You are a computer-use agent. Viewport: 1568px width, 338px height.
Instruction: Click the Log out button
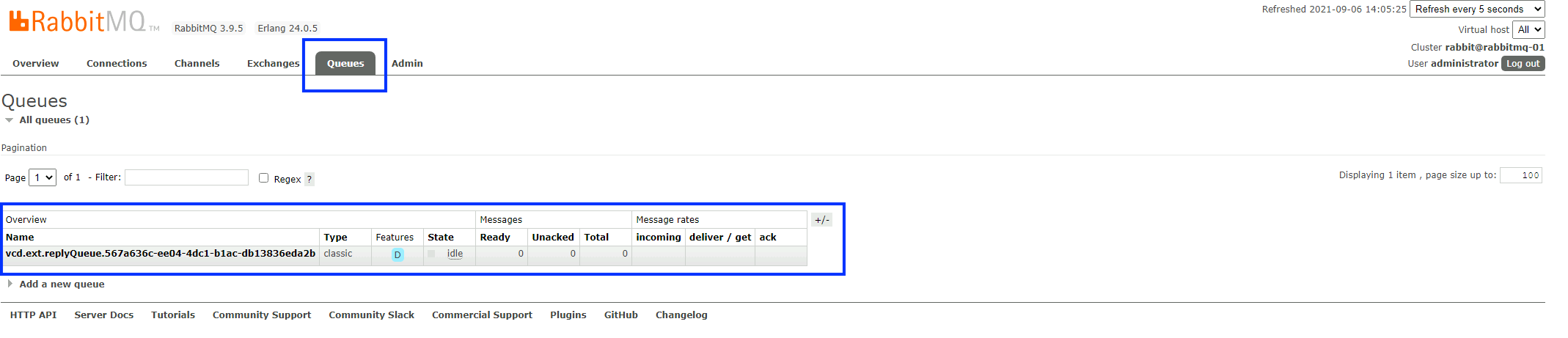(1523, 64)
